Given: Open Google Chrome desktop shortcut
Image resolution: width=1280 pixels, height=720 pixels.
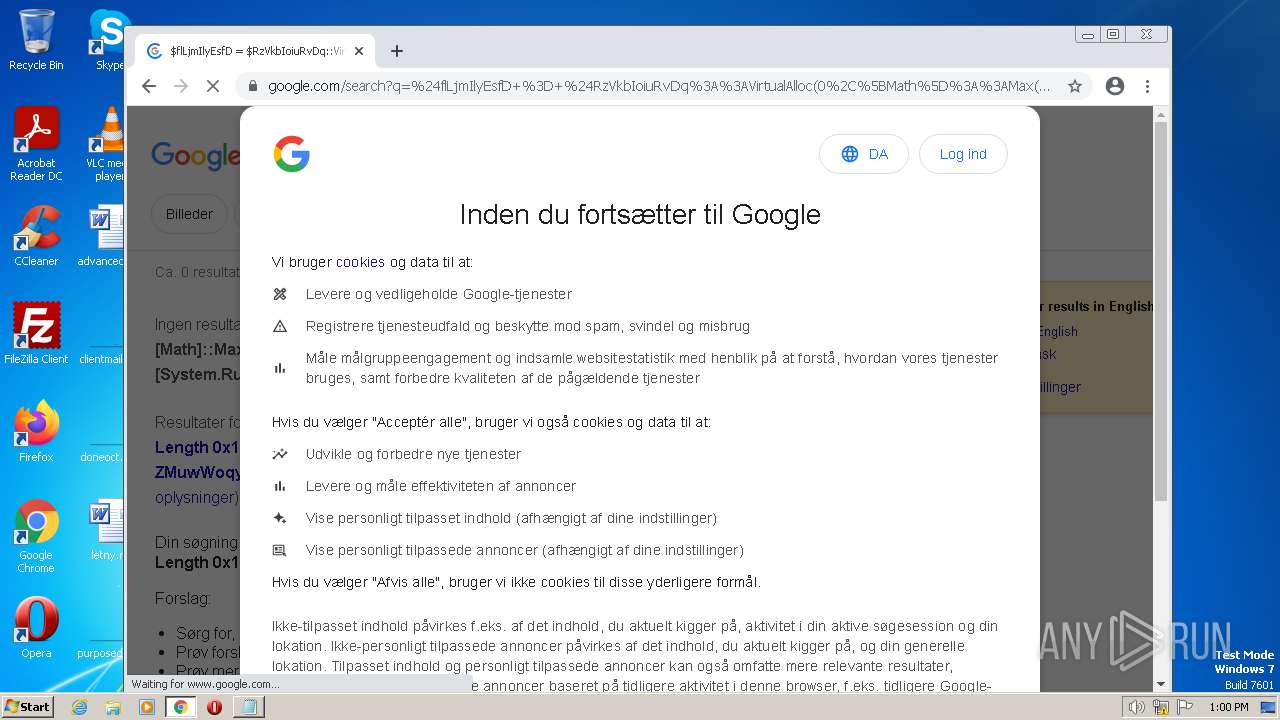Looking at the screenshot, I should (x=36, y=536).
